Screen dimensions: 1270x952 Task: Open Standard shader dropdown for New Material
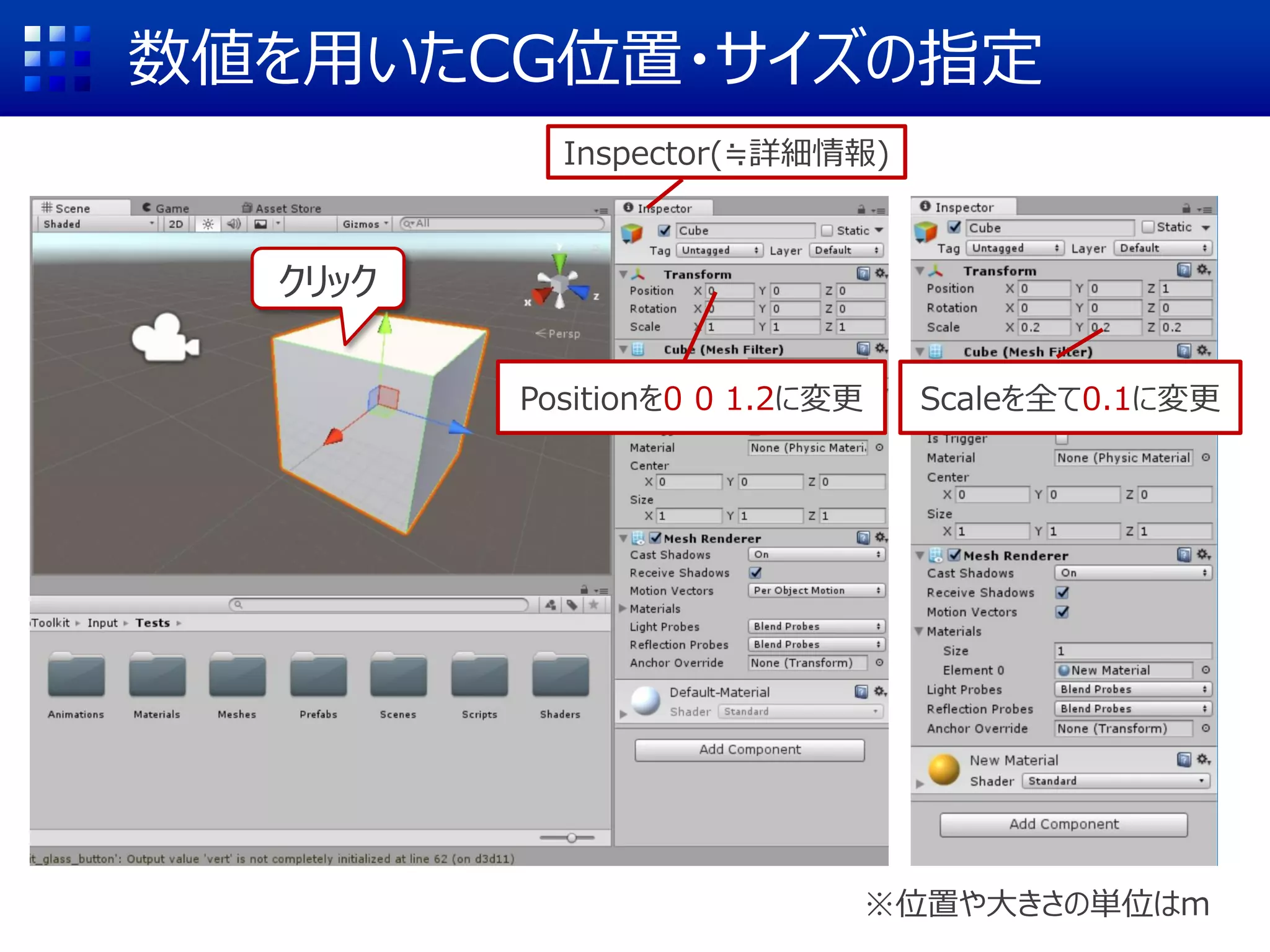click(1116, 781)
